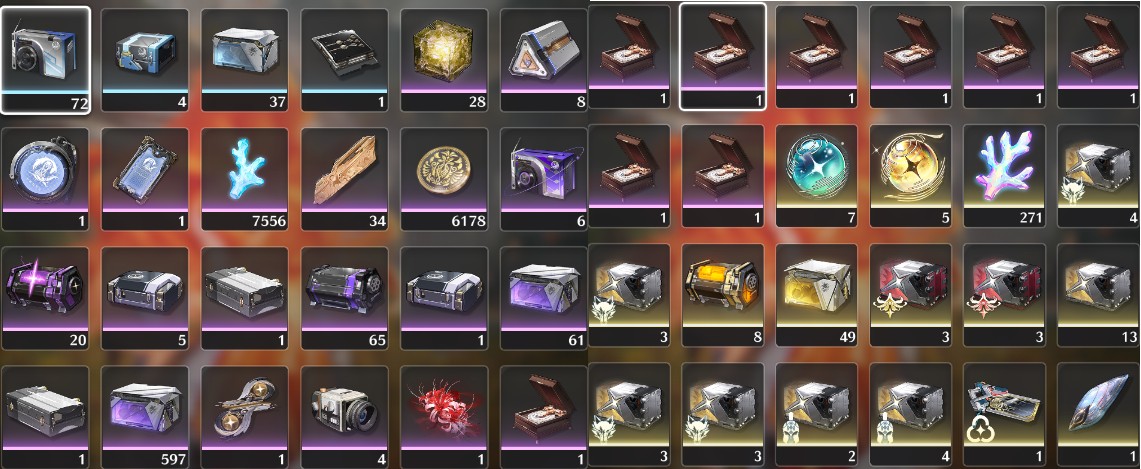Select the purple glowing canister, count 20
The image size is (1141, 469).
pos(45,299)
